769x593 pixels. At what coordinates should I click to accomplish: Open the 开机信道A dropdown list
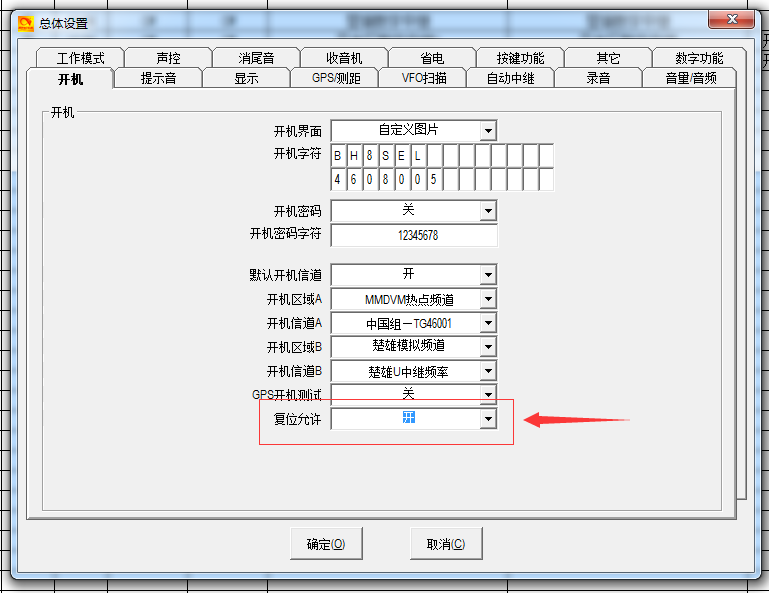[x=487, y=323]
